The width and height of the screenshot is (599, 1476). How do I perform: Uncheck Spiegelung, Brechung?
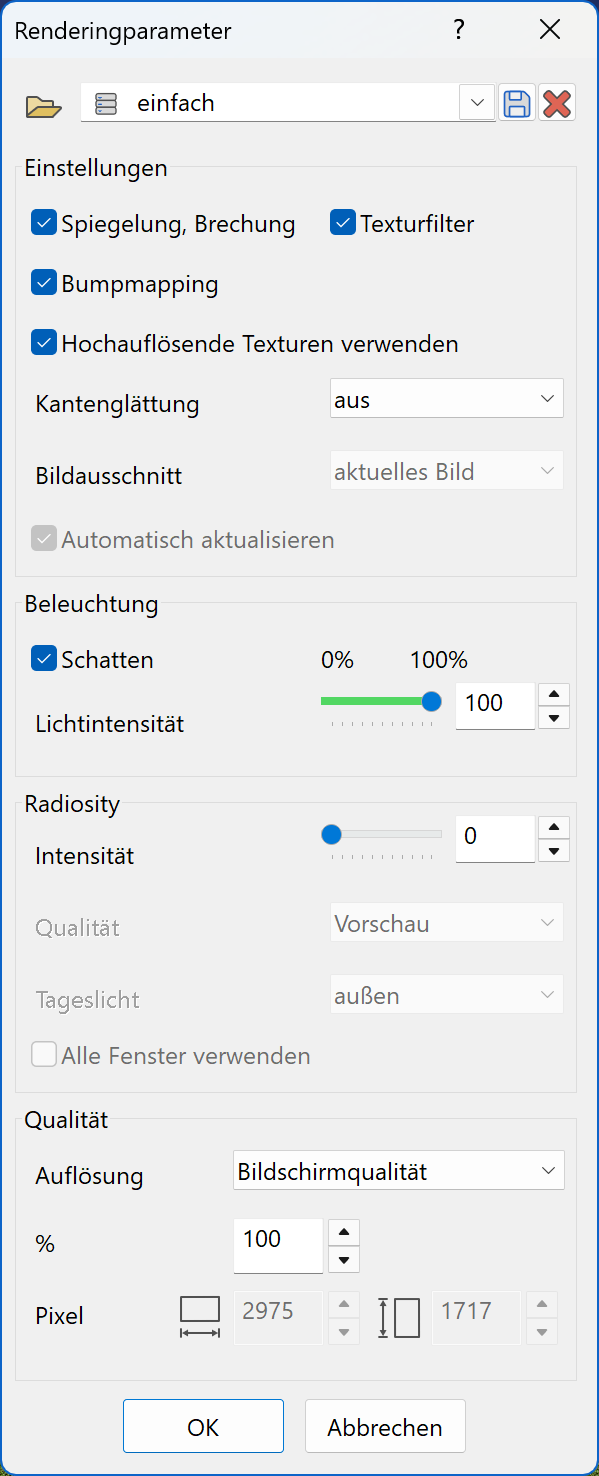point(43,223)
